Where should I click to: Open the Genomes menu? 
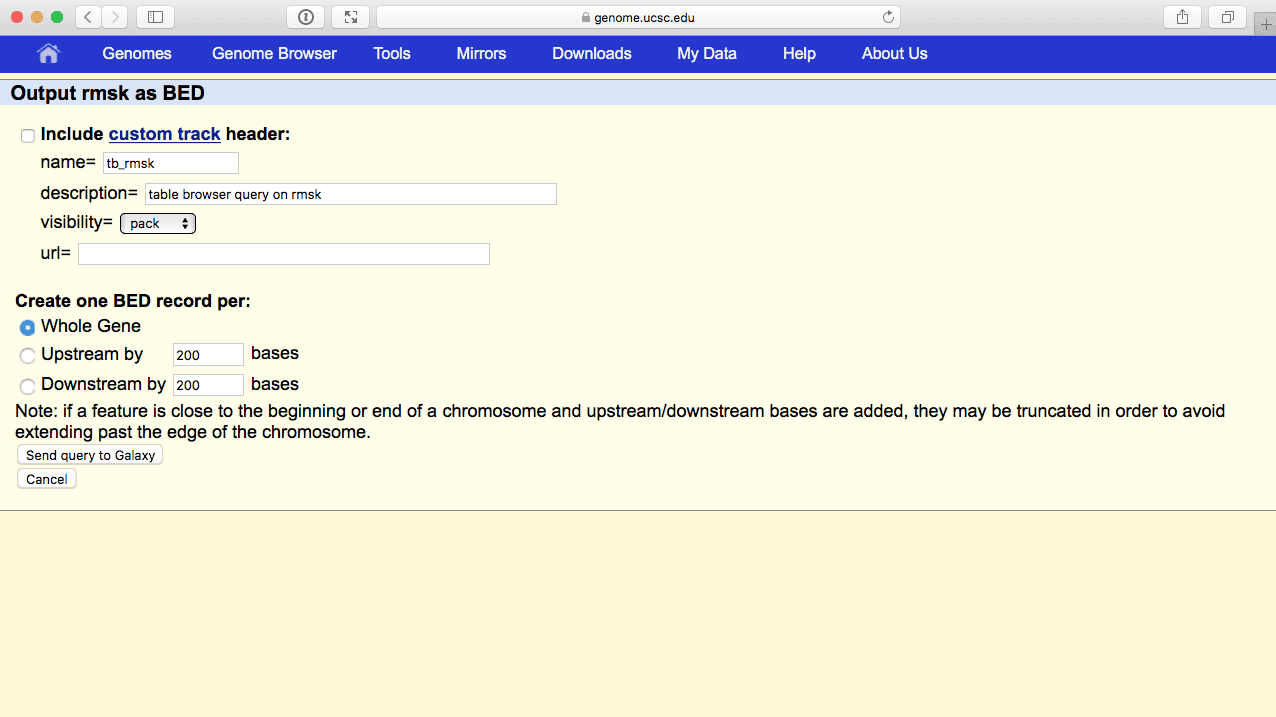pyautogui.click(x=137, y=54)
